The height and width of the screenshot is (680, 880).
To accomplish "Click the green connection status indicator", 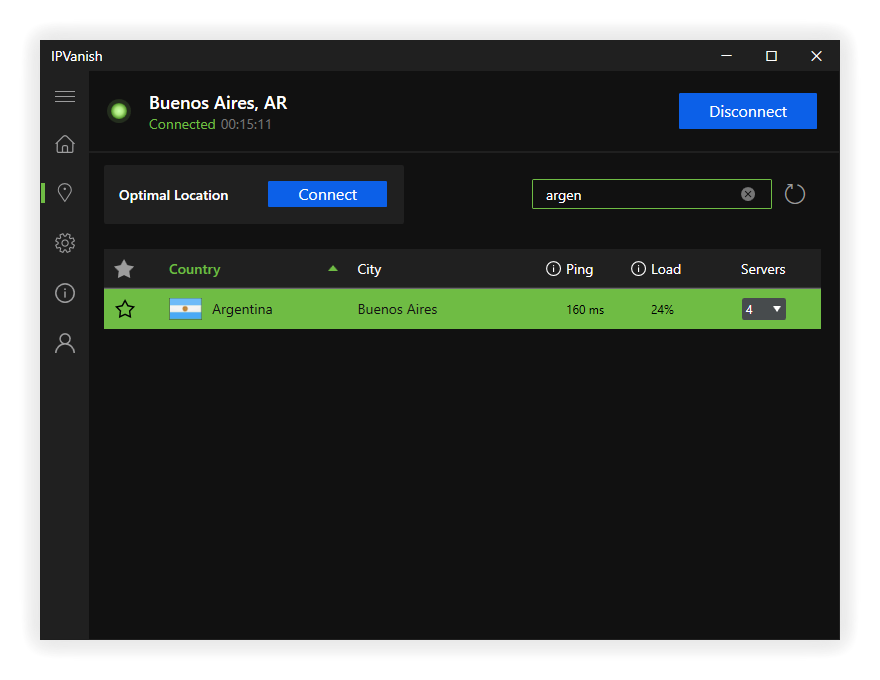I will click(119, 111).
